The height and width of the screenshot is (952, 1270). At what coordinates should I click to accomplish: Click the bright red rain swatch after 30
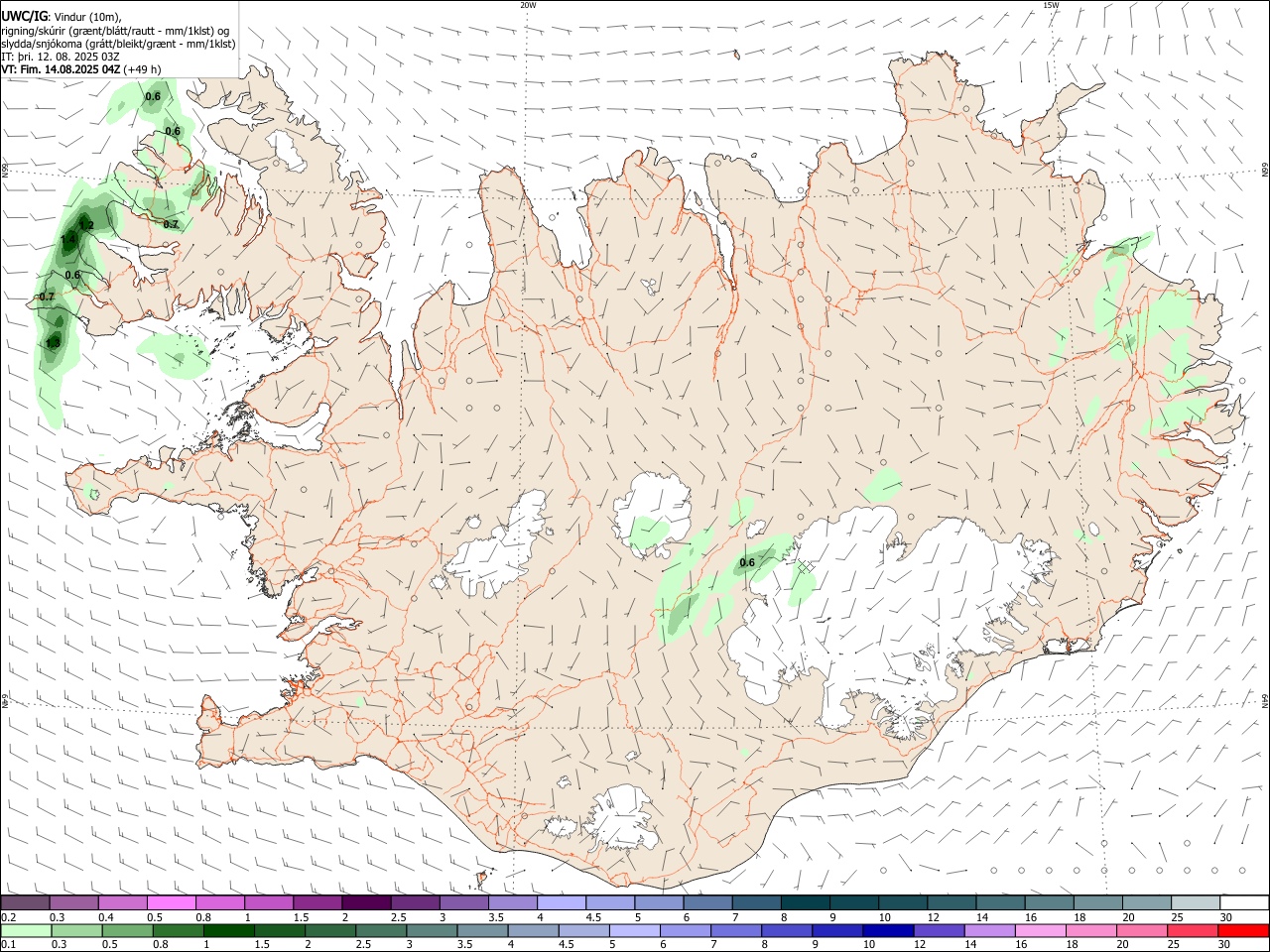pyautogui.click(x=1243, y=930)
